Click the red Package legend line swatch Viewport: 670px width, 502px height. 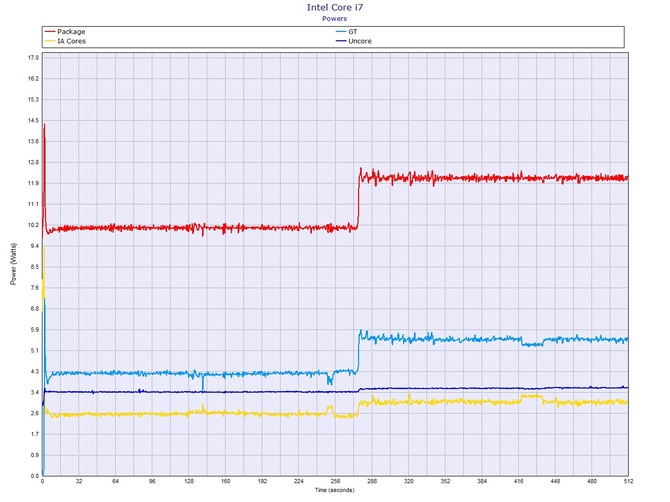point(50,32)
